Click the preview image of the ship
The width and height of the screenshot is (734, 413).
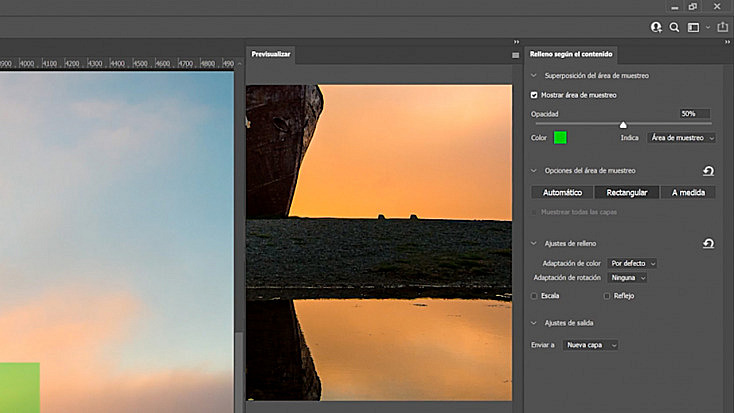coord(379,243)
